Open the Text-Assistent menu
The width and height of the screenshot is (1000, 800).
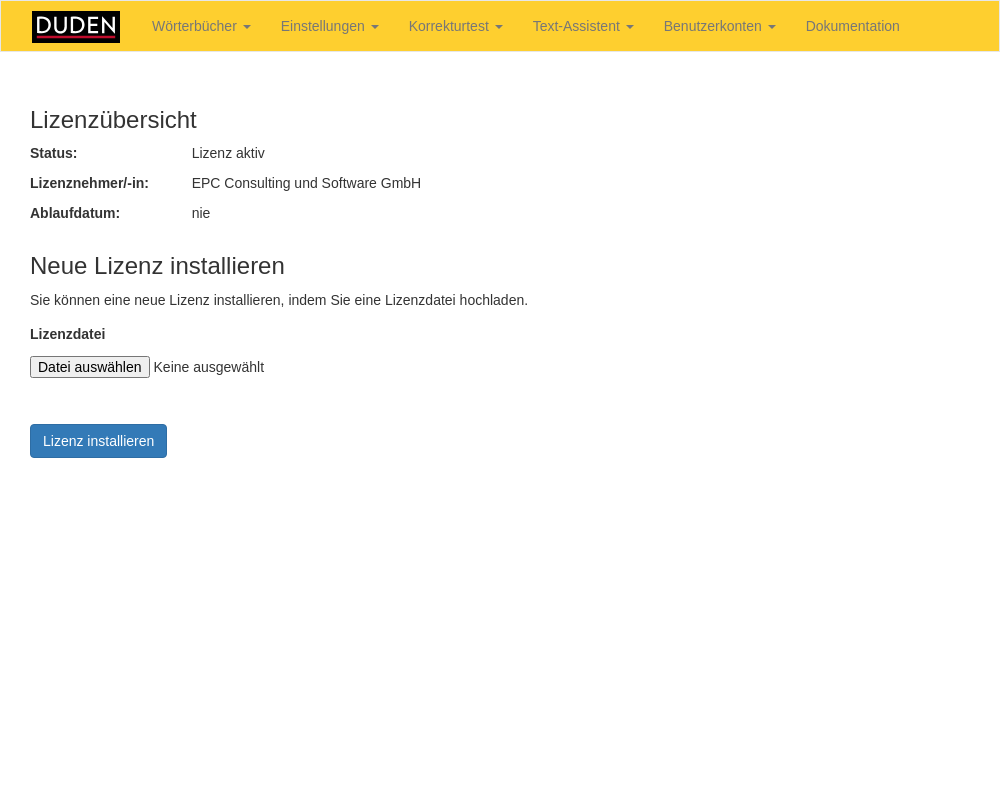(582, 26)
